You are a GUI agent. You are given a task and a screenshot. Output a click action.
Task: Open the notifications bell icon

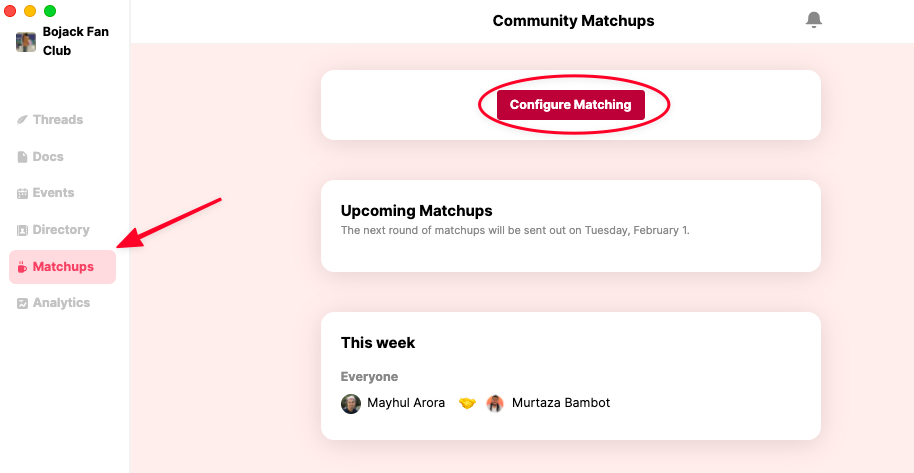click(814, 20)
